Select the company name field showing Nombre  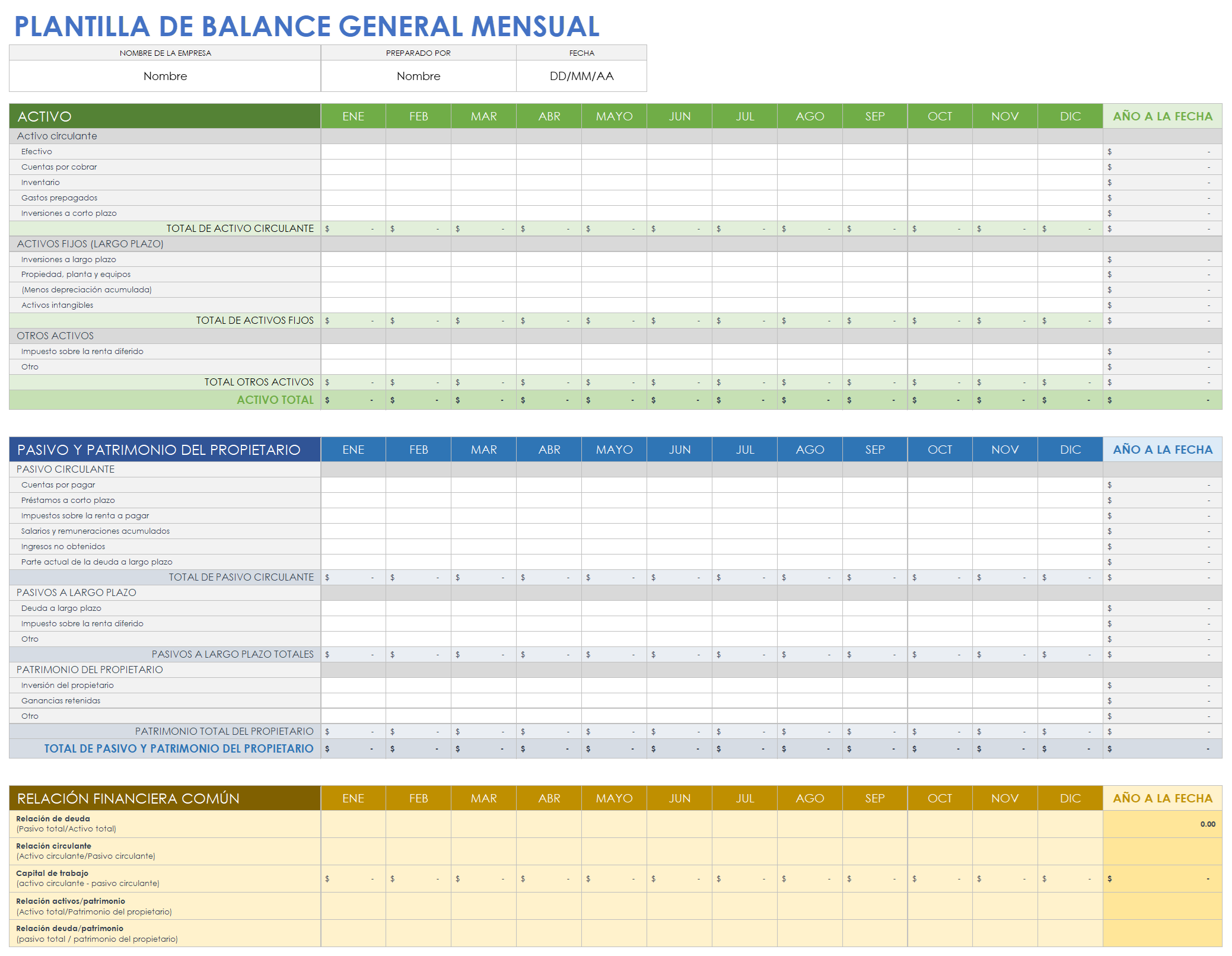click(165, 76)
